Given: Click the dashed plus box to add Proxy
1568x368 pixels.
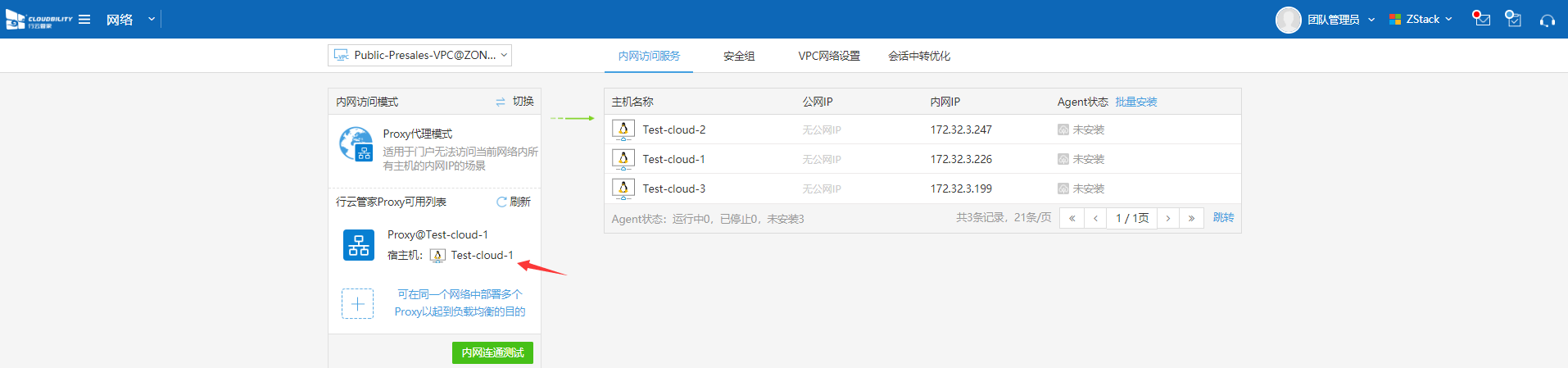Looking at the screenshot, I should pyautogui.click(x=358, y=303).
